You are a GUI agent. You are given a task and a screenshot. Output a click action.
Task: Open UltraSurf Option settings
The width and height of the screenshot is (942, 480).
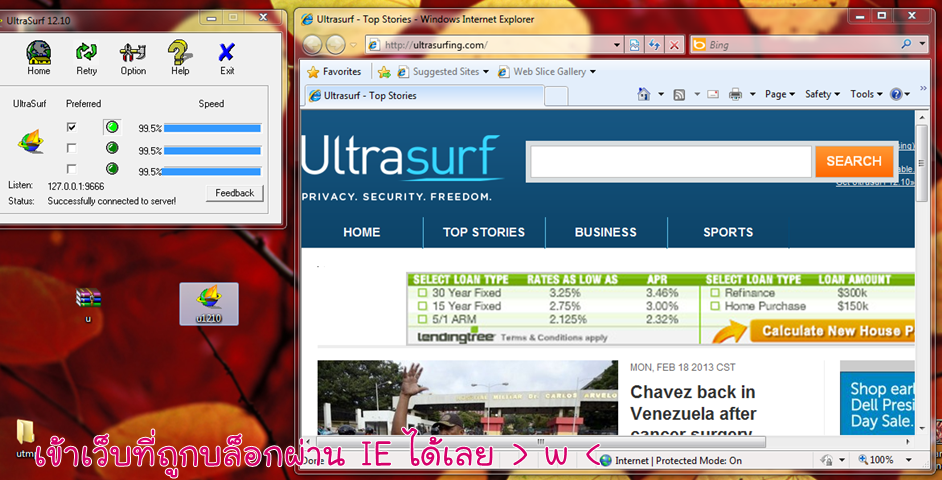[x=133, y=58]
